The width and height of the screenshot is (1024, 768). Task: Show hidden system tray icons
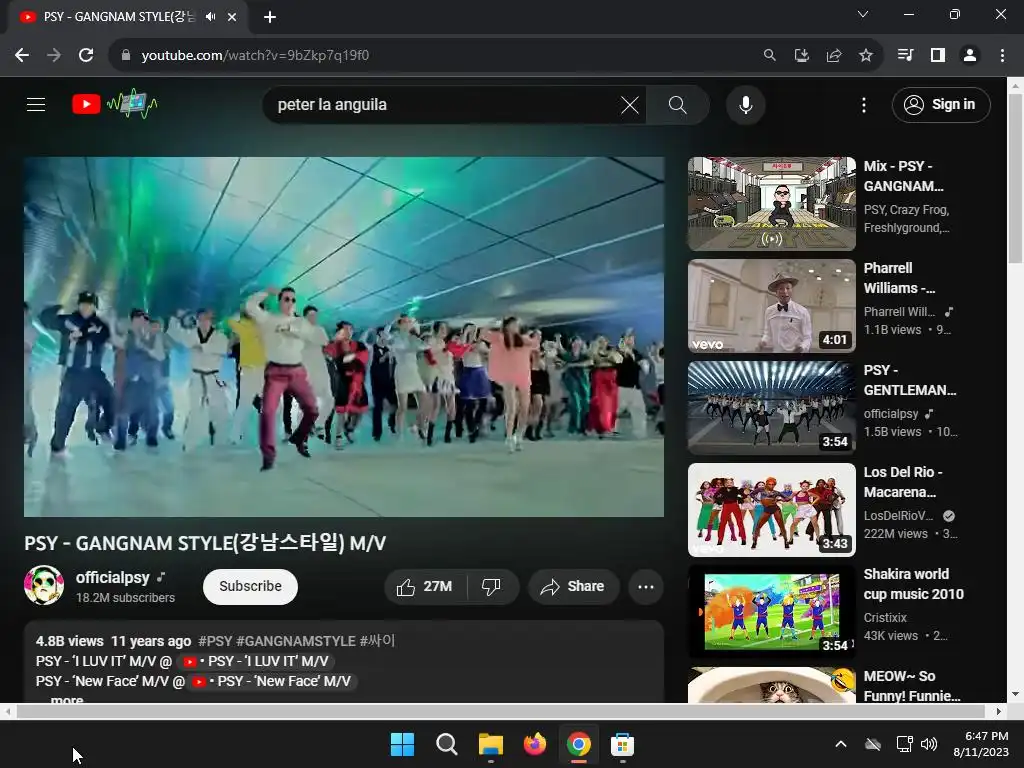[841, 744]
